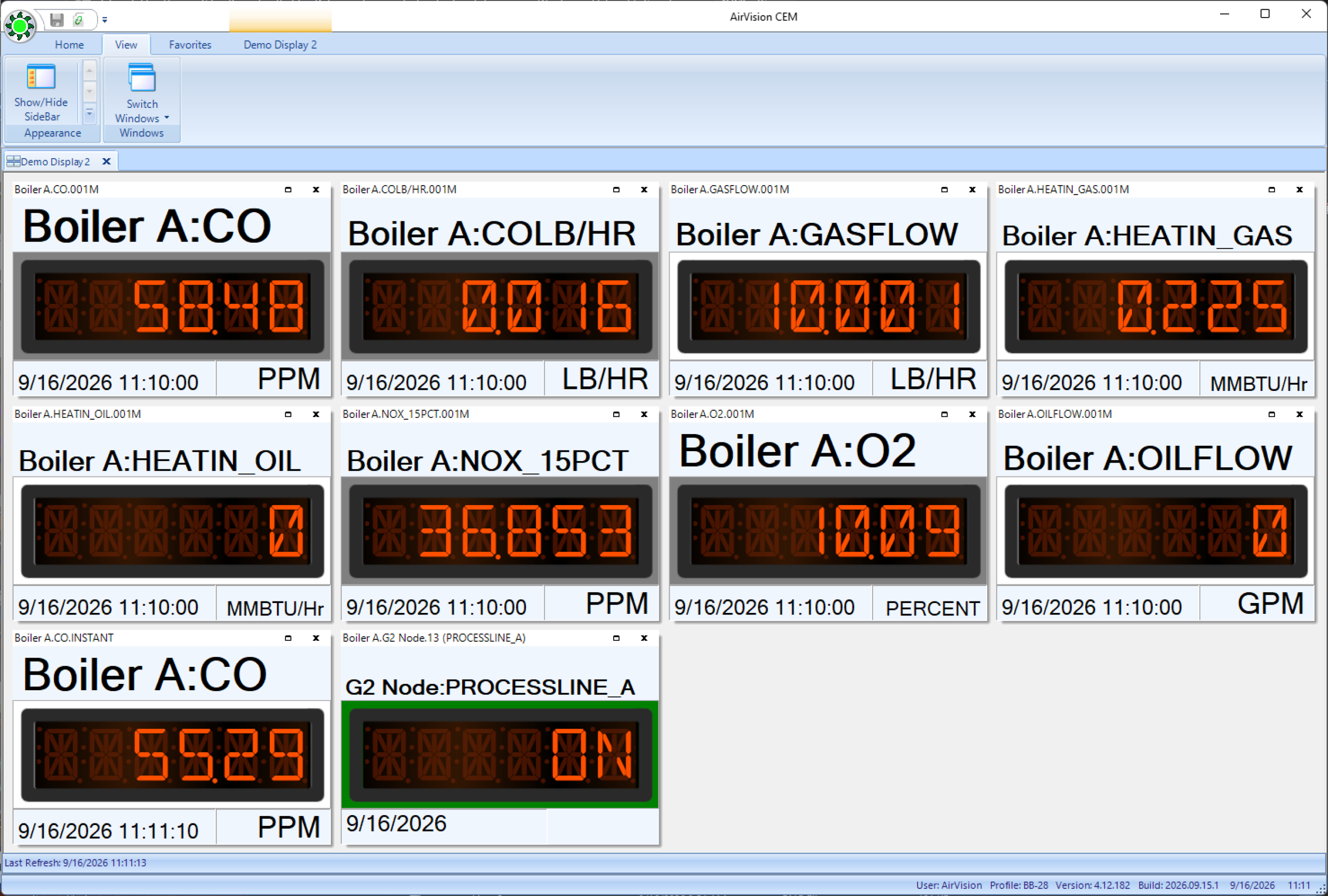Click the Save icon in quick access toolbar
The height and width of the screenshot is (896, 1328).
(x=57, y=20)
